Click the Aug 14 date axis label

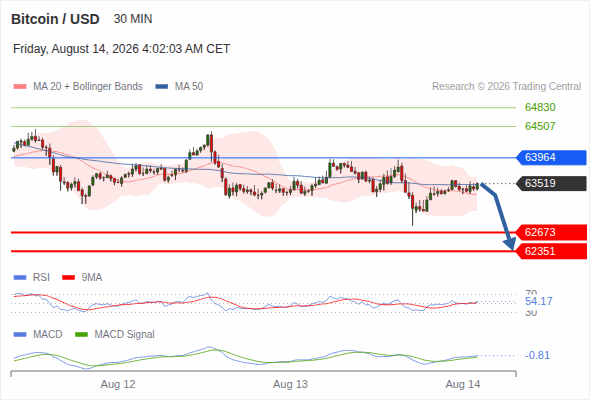tap(463, 384)
